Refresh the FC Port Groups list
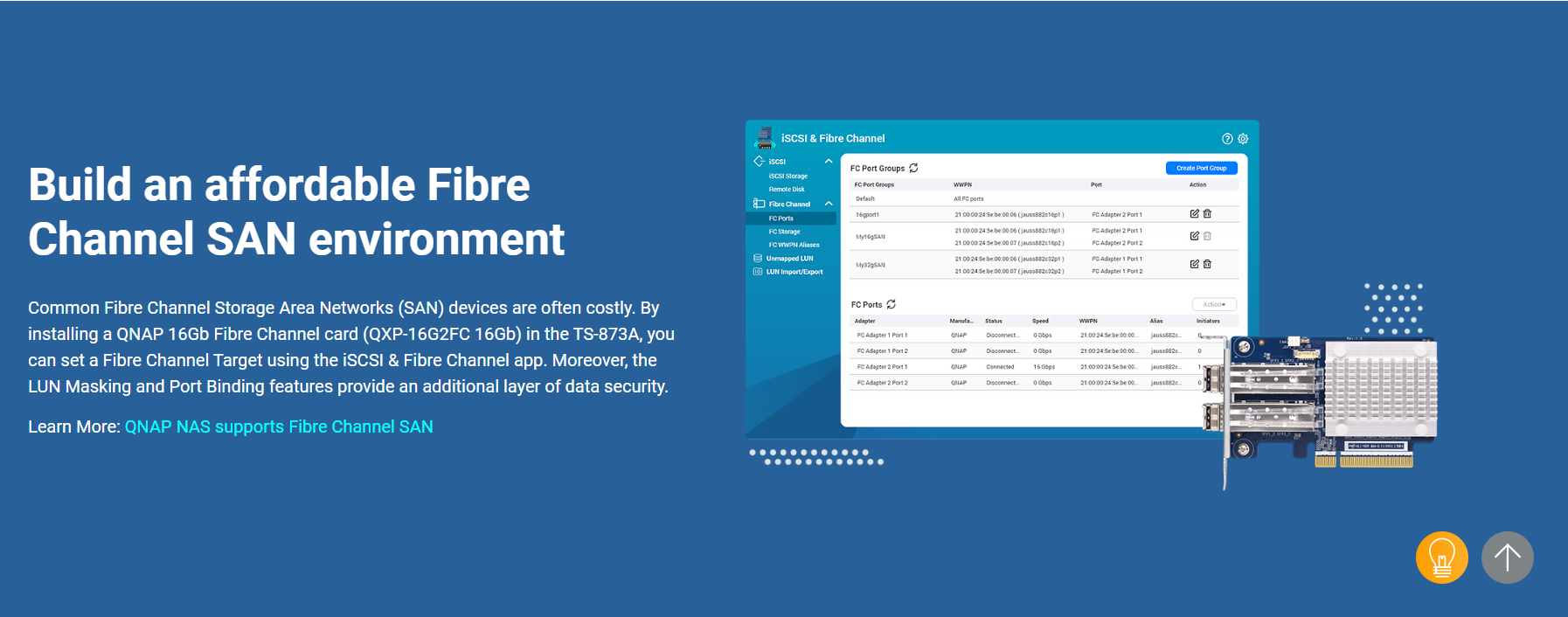The height and width of the screenshot is (617, 1568). click(913, 168)
